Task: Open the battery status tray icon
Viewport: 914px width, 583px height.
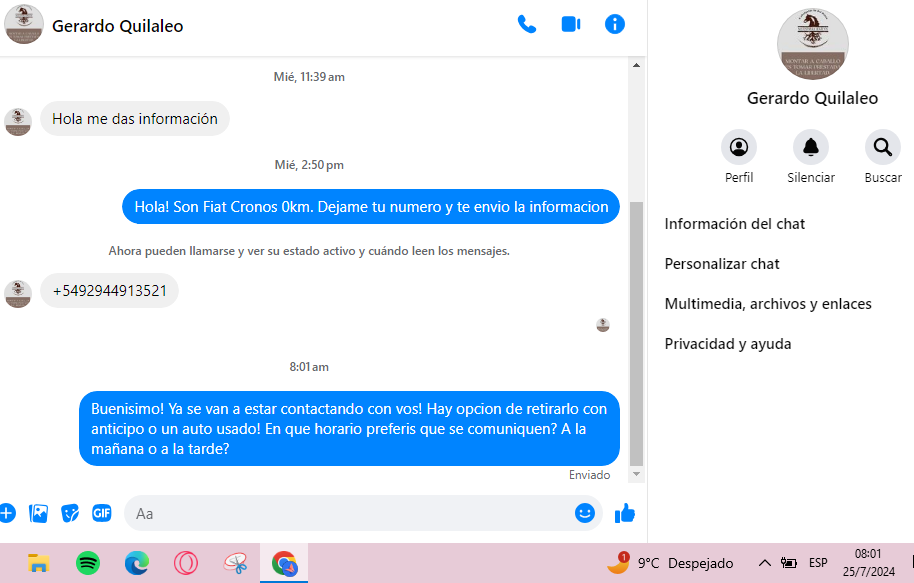Action: coord(789,563)
